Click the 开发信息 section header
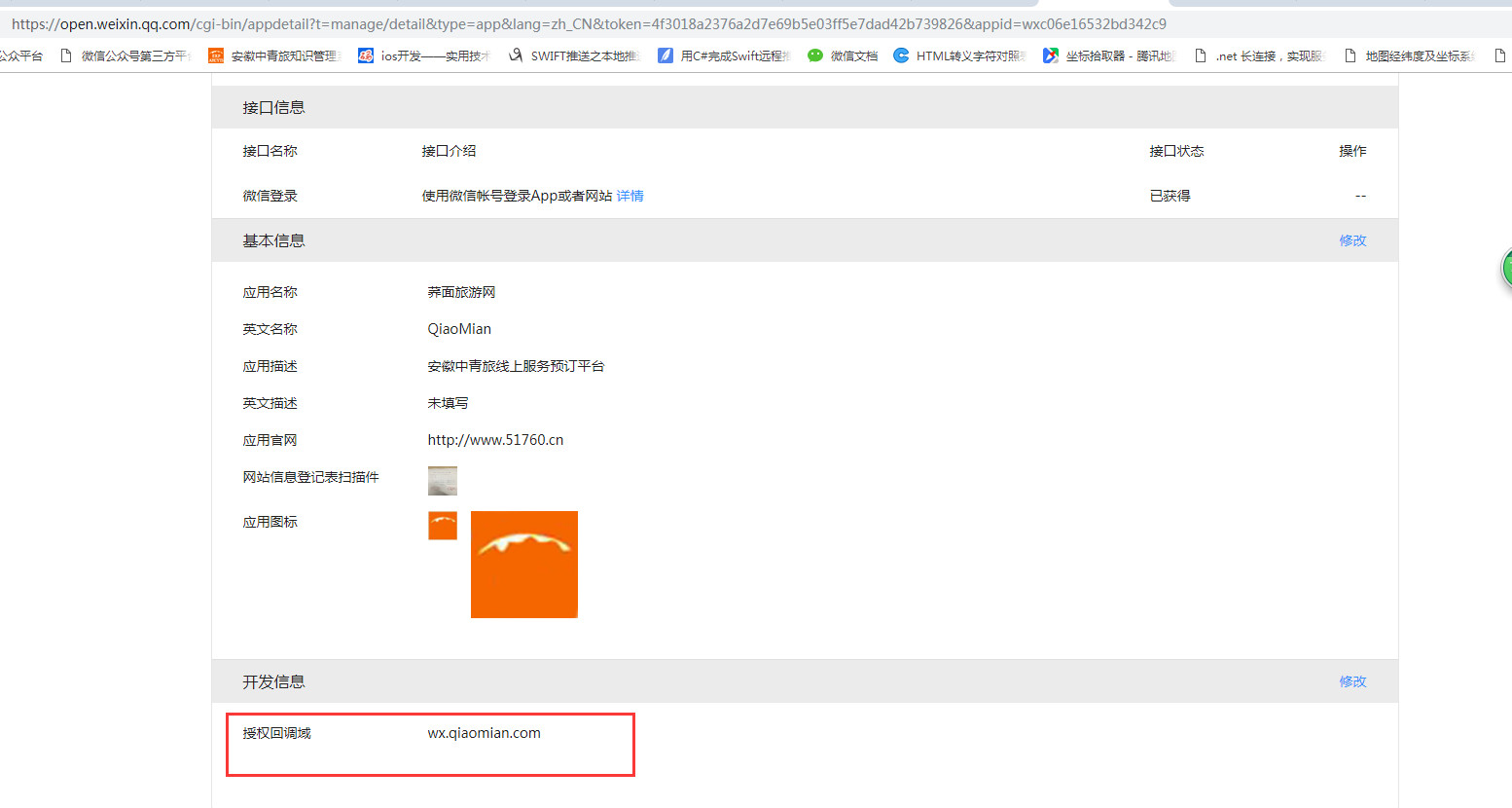 coord(805,681)
